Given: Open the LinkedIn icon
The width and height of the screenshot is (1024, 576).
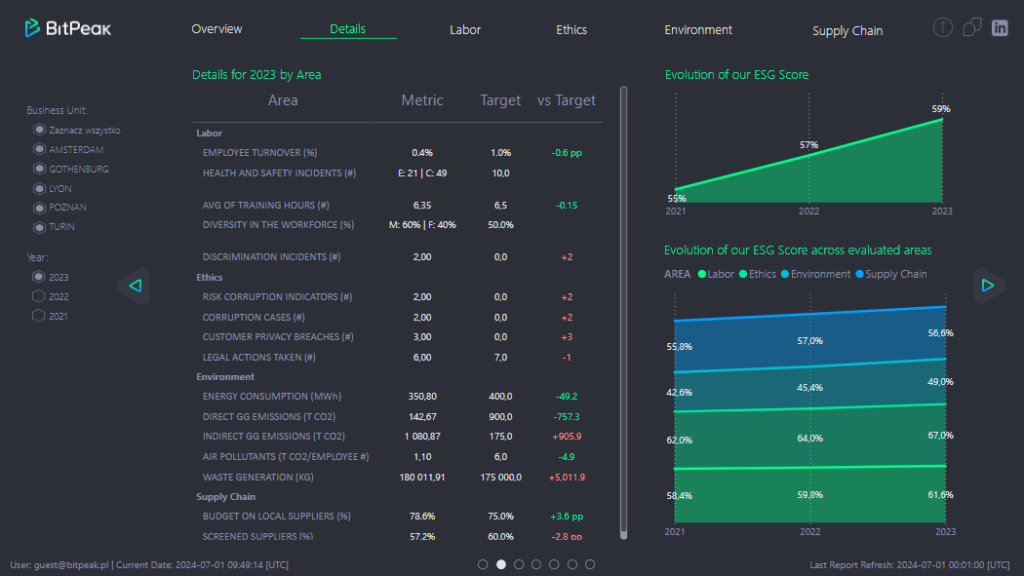Looking at the screenshot, I should (x=1000, y=28).
